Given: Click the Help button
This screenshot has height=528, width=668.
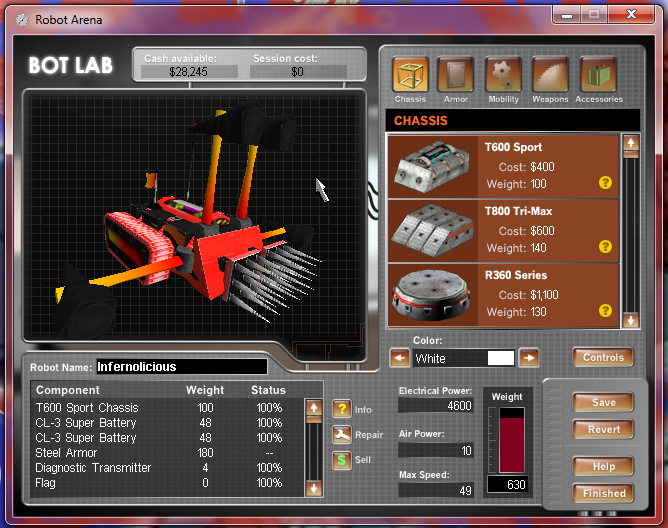Looking at the screenshot, I should coord(603,466).
